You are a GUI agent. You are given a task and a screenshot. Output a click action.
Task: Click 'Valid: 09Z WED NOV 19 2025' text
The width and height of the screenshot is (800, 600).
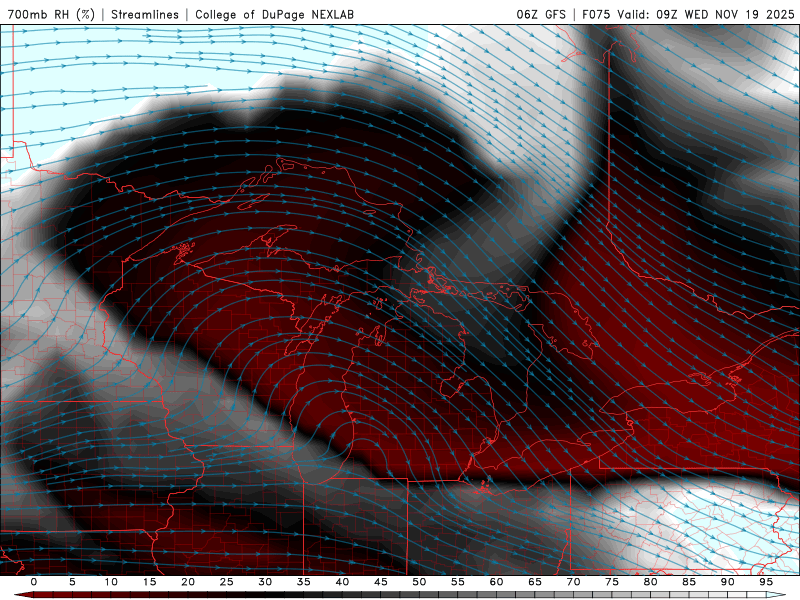(706, 14)
